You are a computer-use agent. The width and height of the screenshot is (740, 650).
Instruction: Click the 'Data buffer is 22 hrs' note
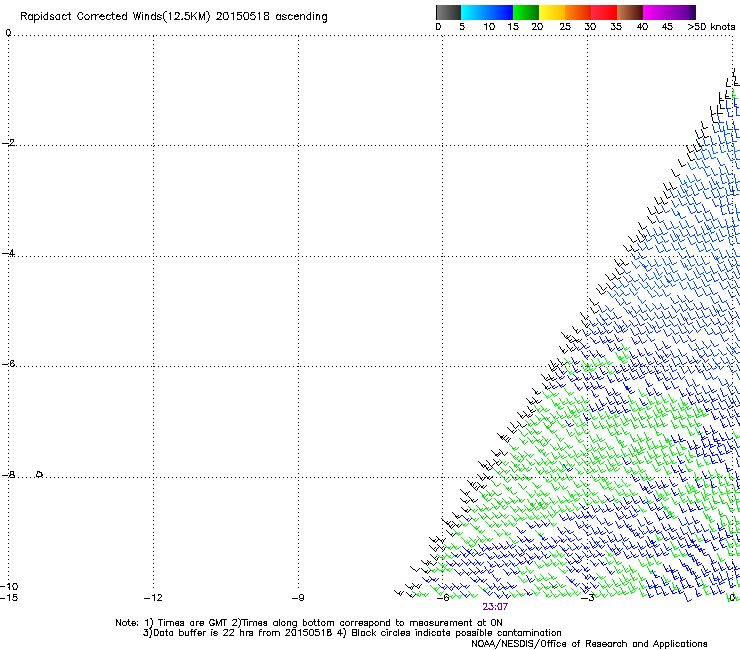click(237, 633)
